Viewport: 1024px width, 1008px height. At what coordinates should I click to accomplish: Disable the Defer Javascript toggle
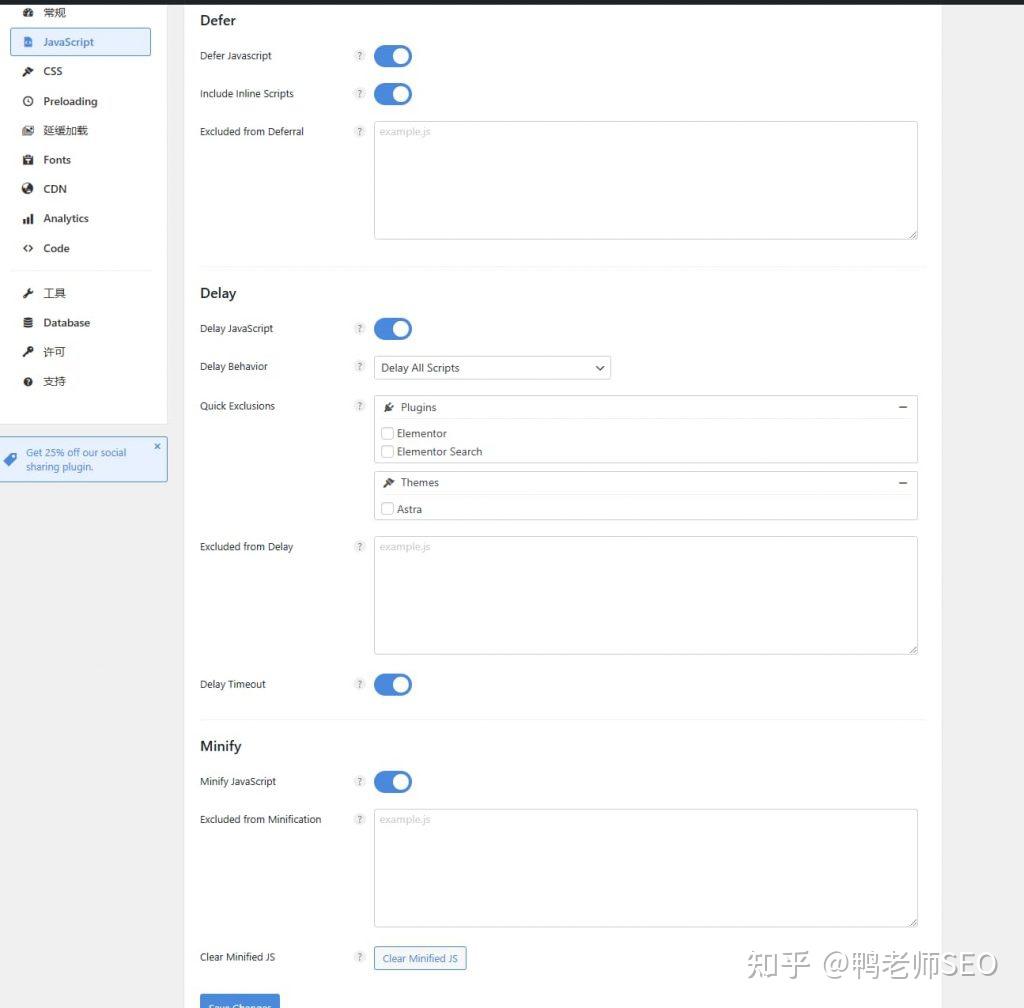click(x=392, y=56)
